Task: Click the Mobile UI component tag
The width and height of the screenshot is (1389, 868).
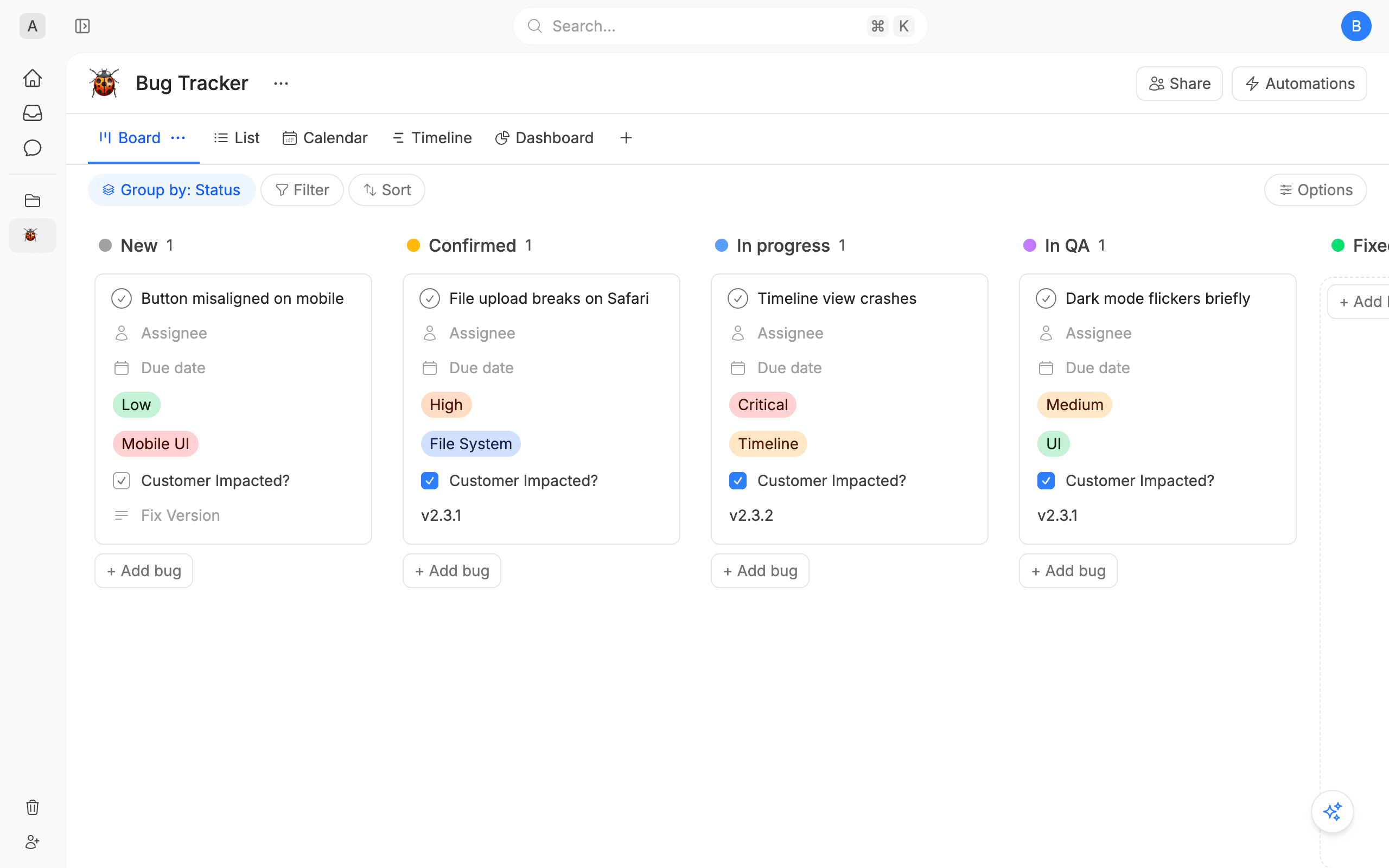Action: click(x=156, y=444)
